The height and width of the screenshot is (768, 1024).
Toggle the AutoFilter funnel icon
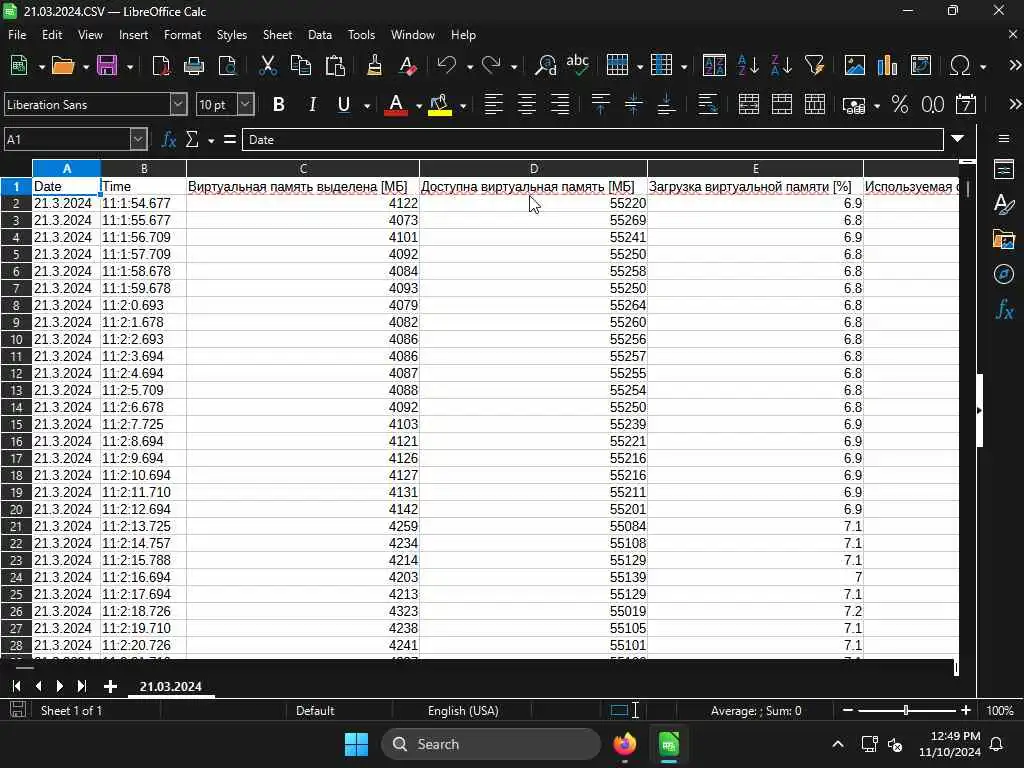pos(814,65)
